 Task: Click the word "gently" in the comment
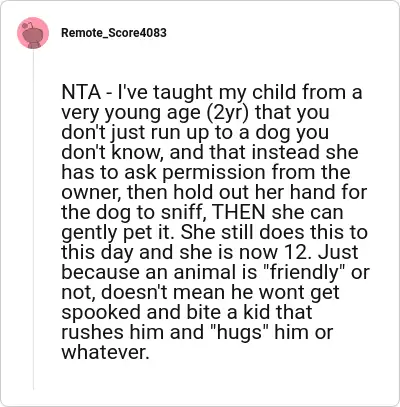click(x=89, y=233)
